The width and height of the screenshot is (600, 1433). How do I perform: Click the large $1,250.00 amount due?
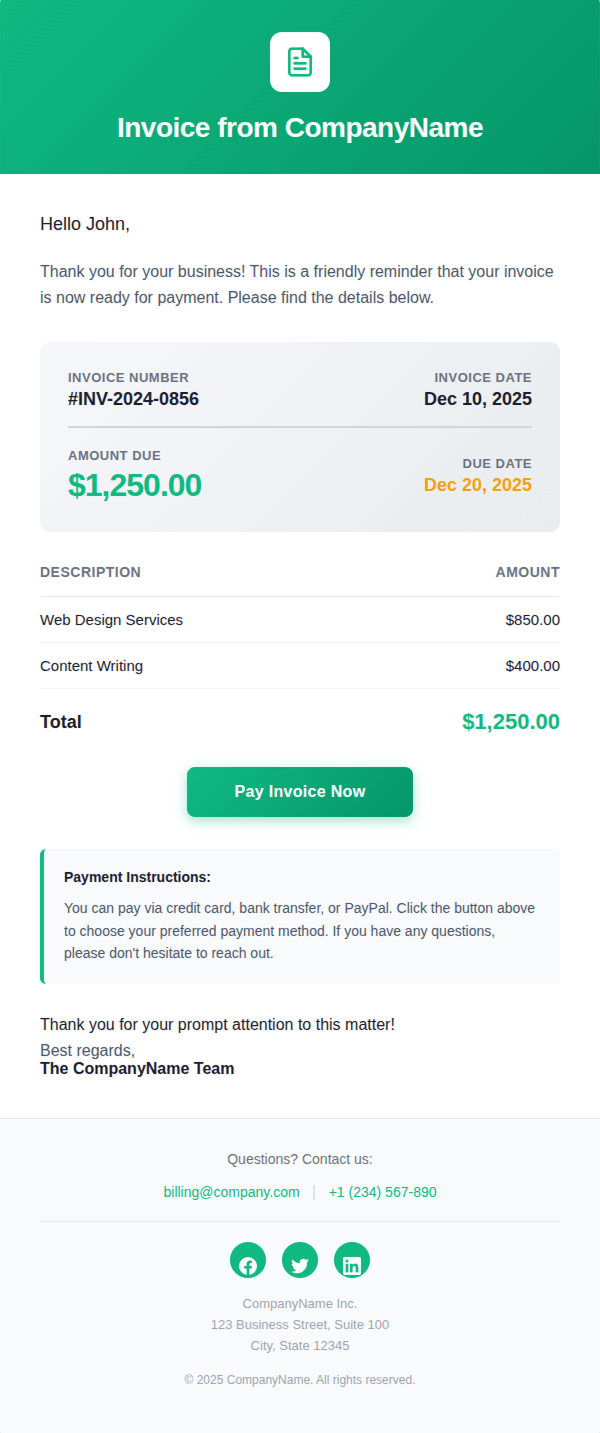(135, 485)
